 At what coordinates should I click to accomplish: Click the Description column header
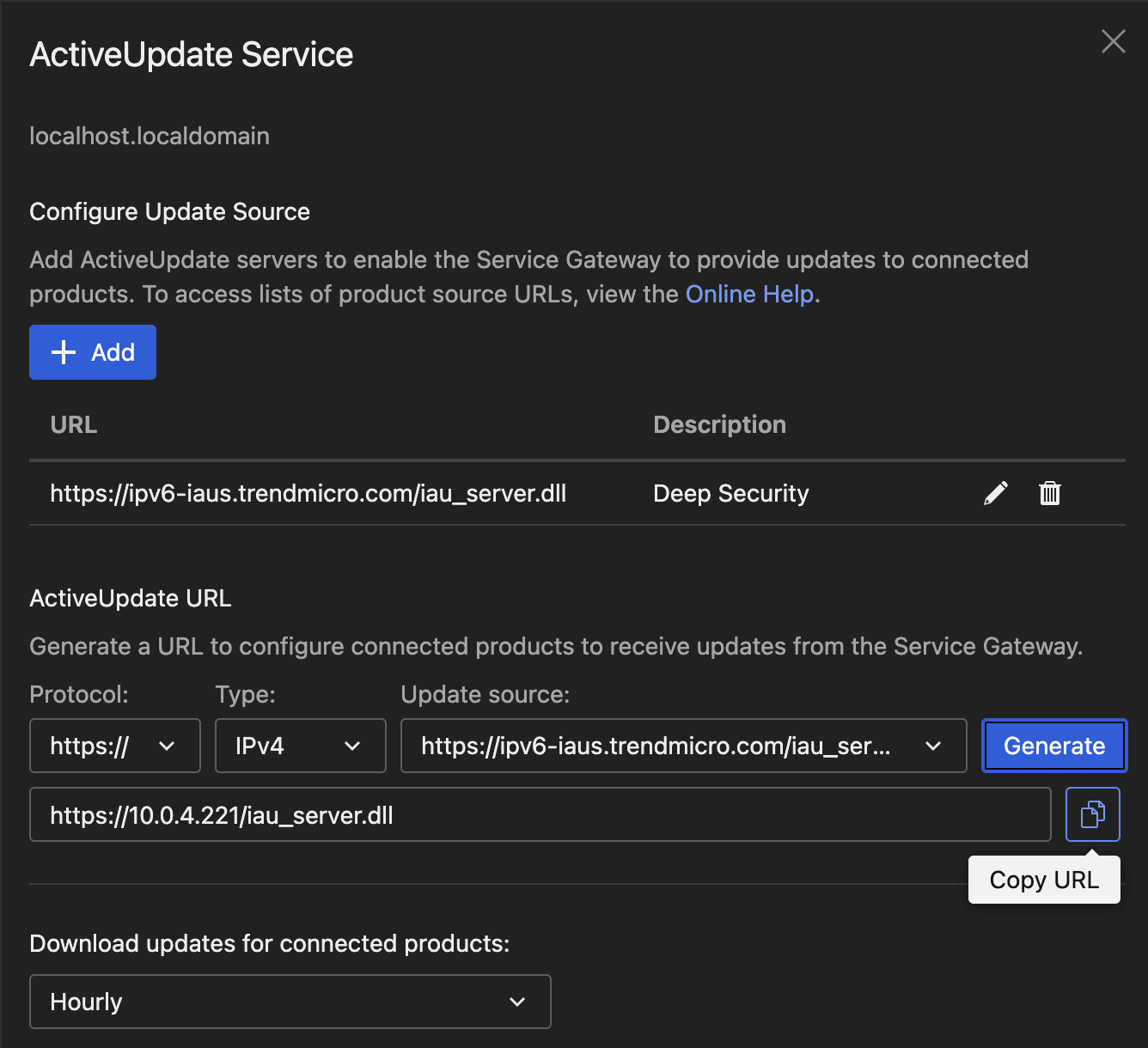[x=720, y=424]
